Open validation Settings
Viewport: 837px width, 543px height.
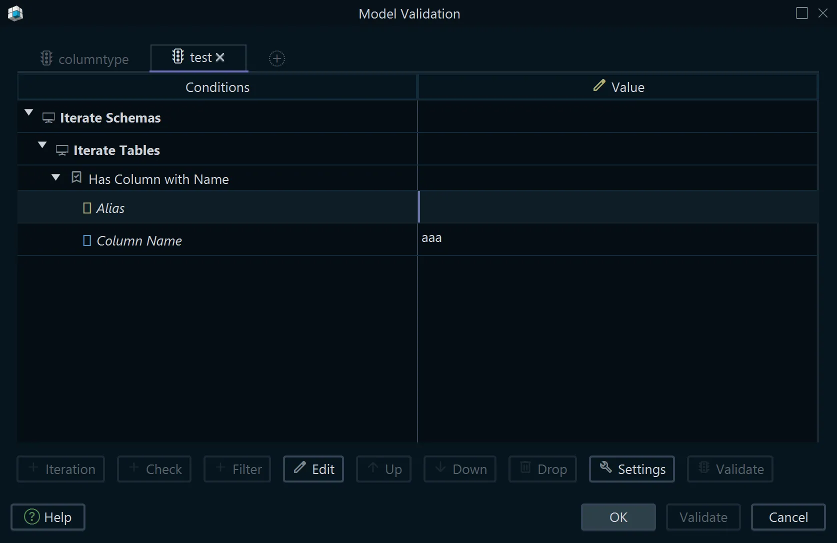632,469
